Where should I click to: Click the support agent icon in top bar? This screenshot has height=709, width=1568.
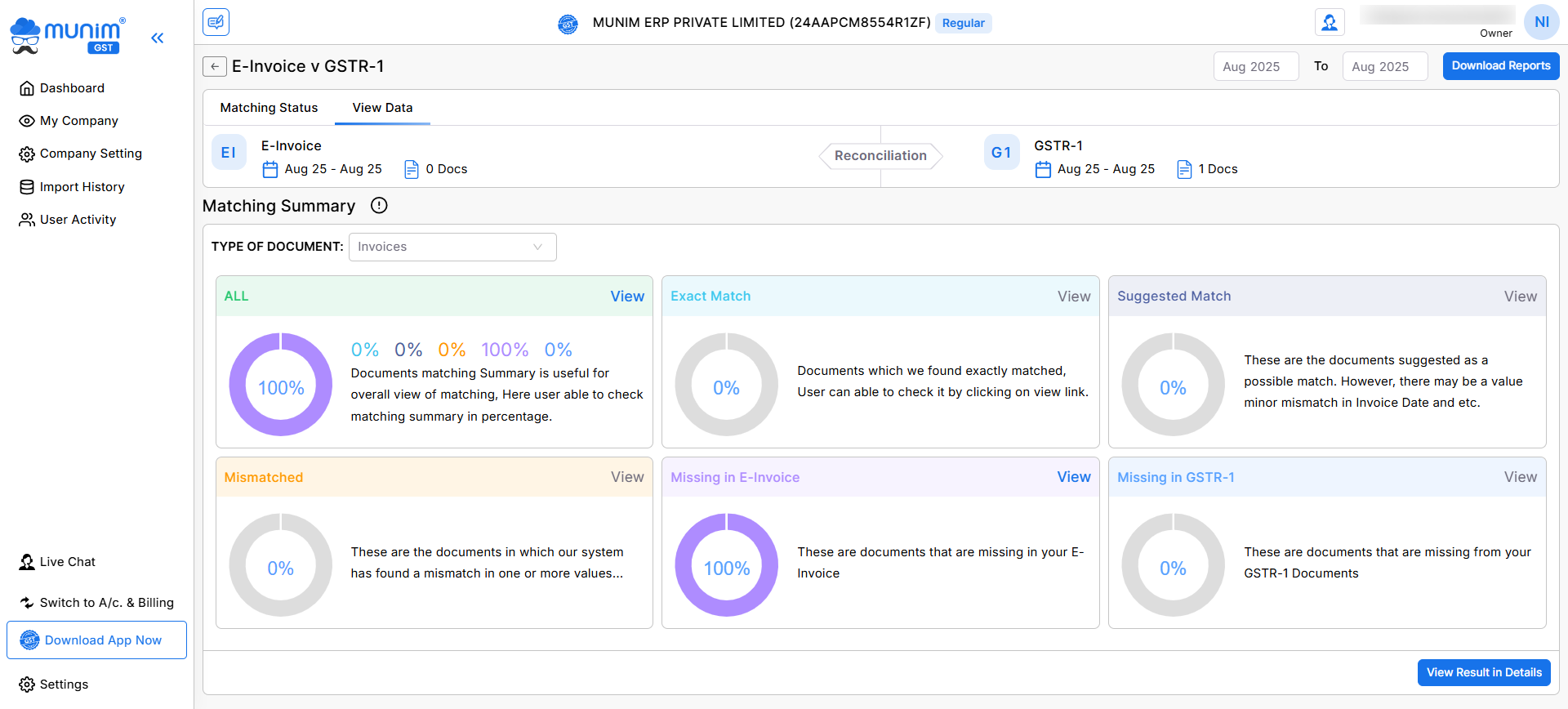click(1330, 22)
